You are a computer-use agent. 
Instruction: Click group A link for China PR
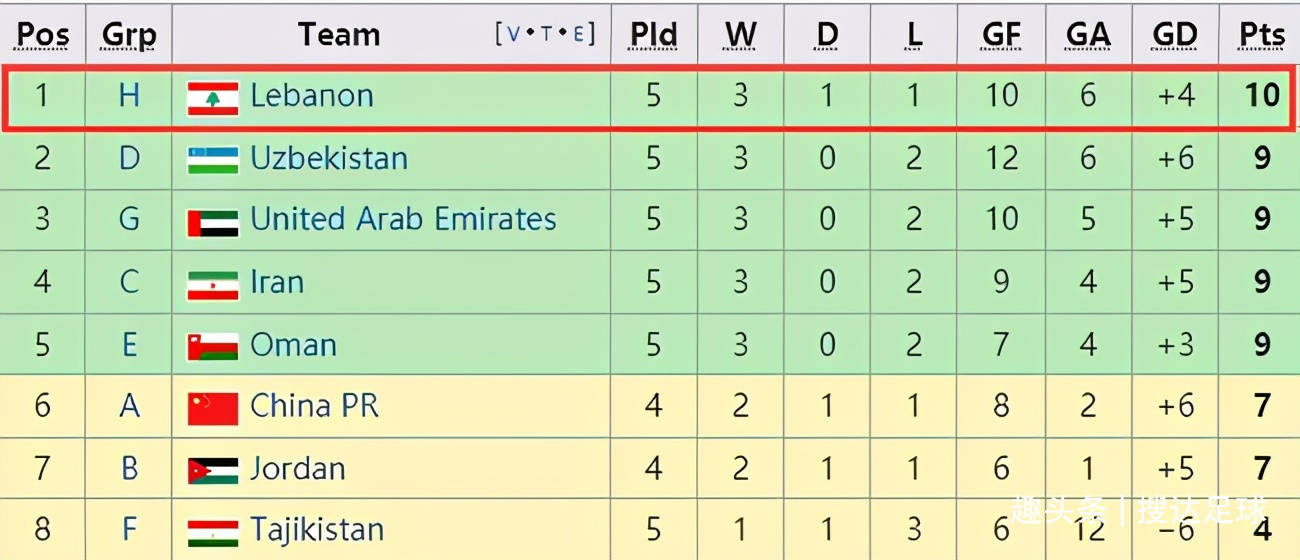click(129, 406)
